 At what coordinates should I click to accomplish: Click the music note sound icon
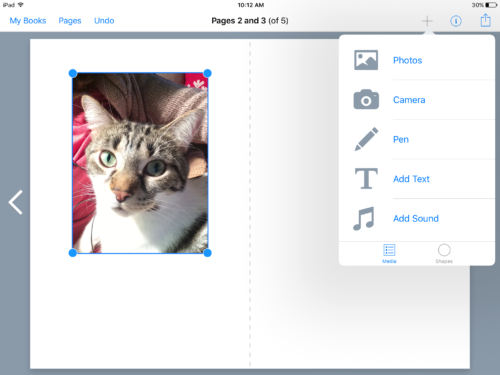pos(364,218)
